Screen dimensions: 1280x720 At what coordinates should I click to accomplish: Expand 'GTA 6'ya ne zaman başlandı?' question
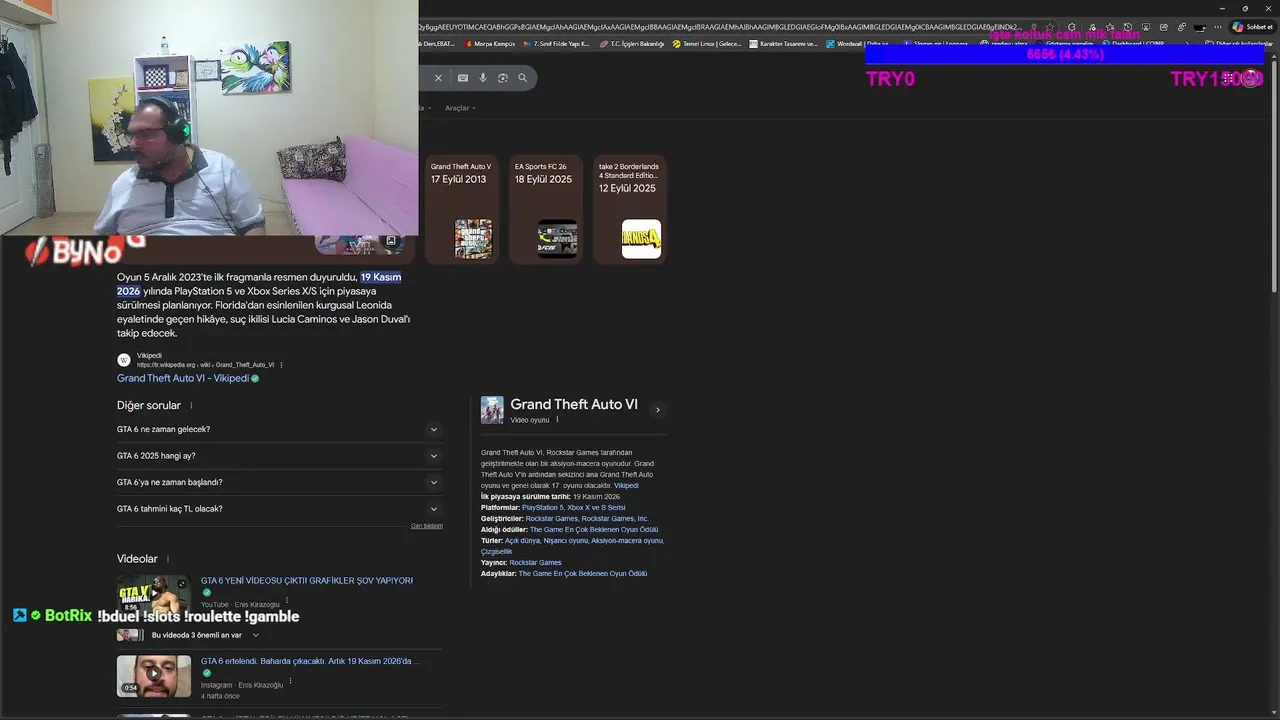[x=279, y=482]
